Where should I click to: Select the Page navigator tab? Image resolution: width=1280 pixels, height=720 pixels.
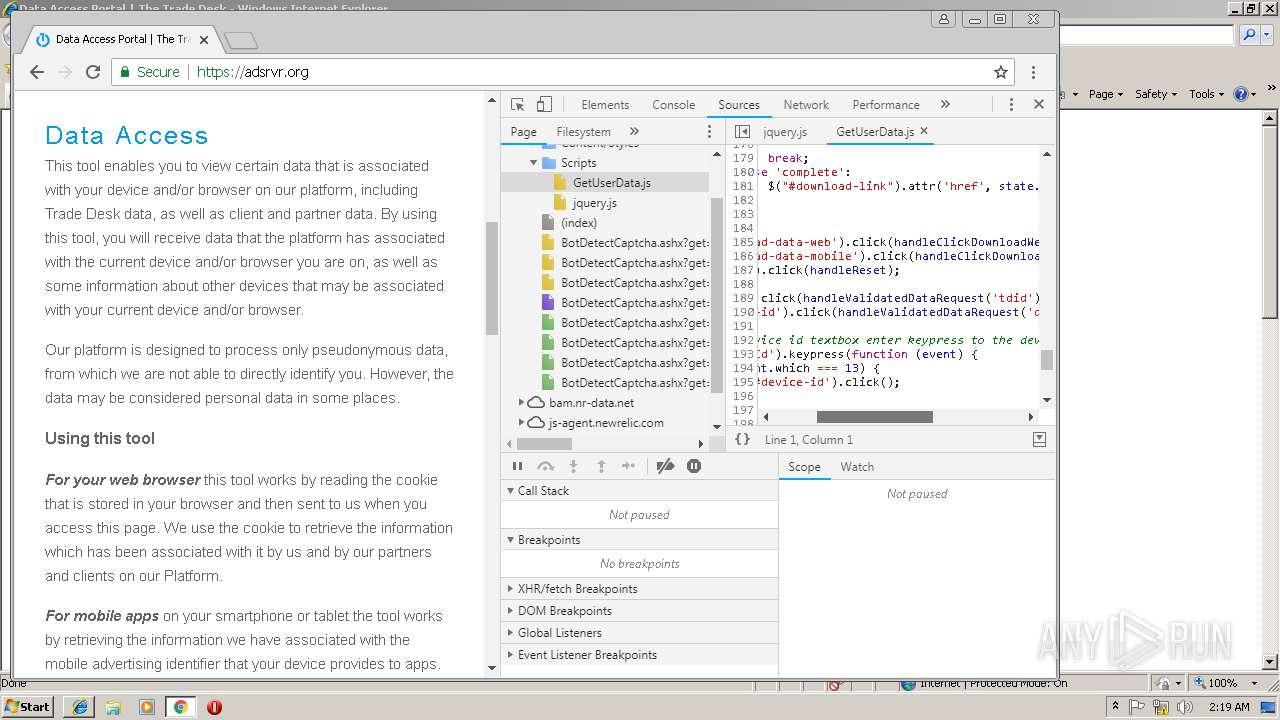click(x=523, y=131)
